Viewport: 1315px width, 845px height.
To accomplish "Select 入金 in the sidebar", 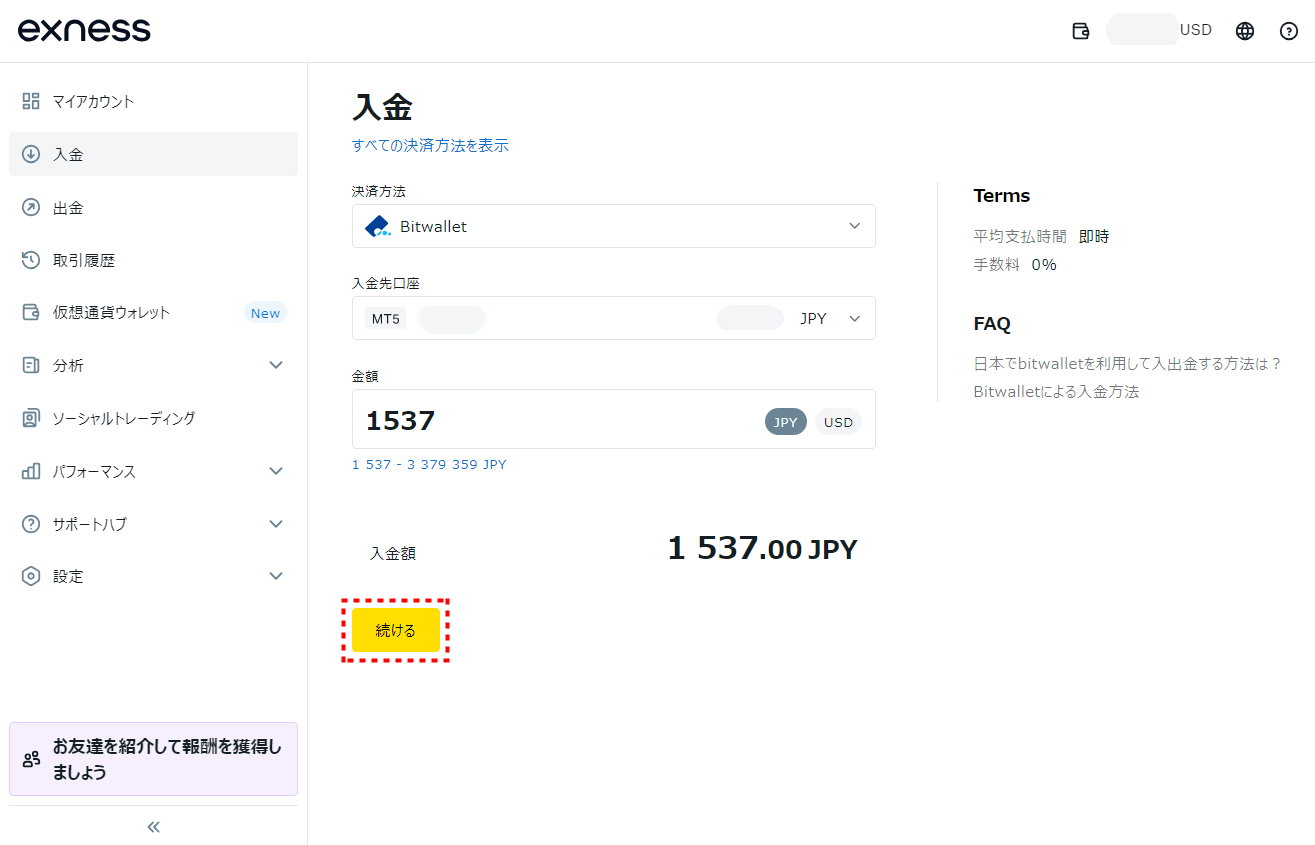I will tap(153, 154).
